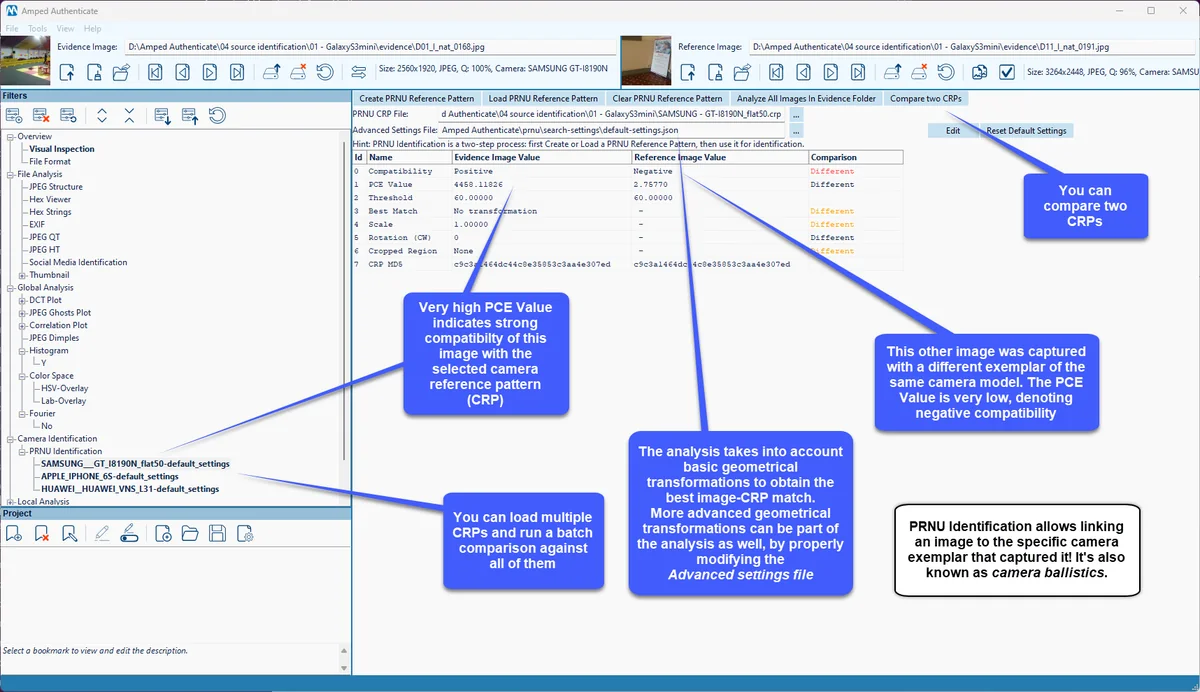Image resolution: width=1200 pixels, height=692 pixels.
Task: Select APPLE_IPHONE_6S-default_settings in tree
Action: pyautogui.click(x=110, y=477)
